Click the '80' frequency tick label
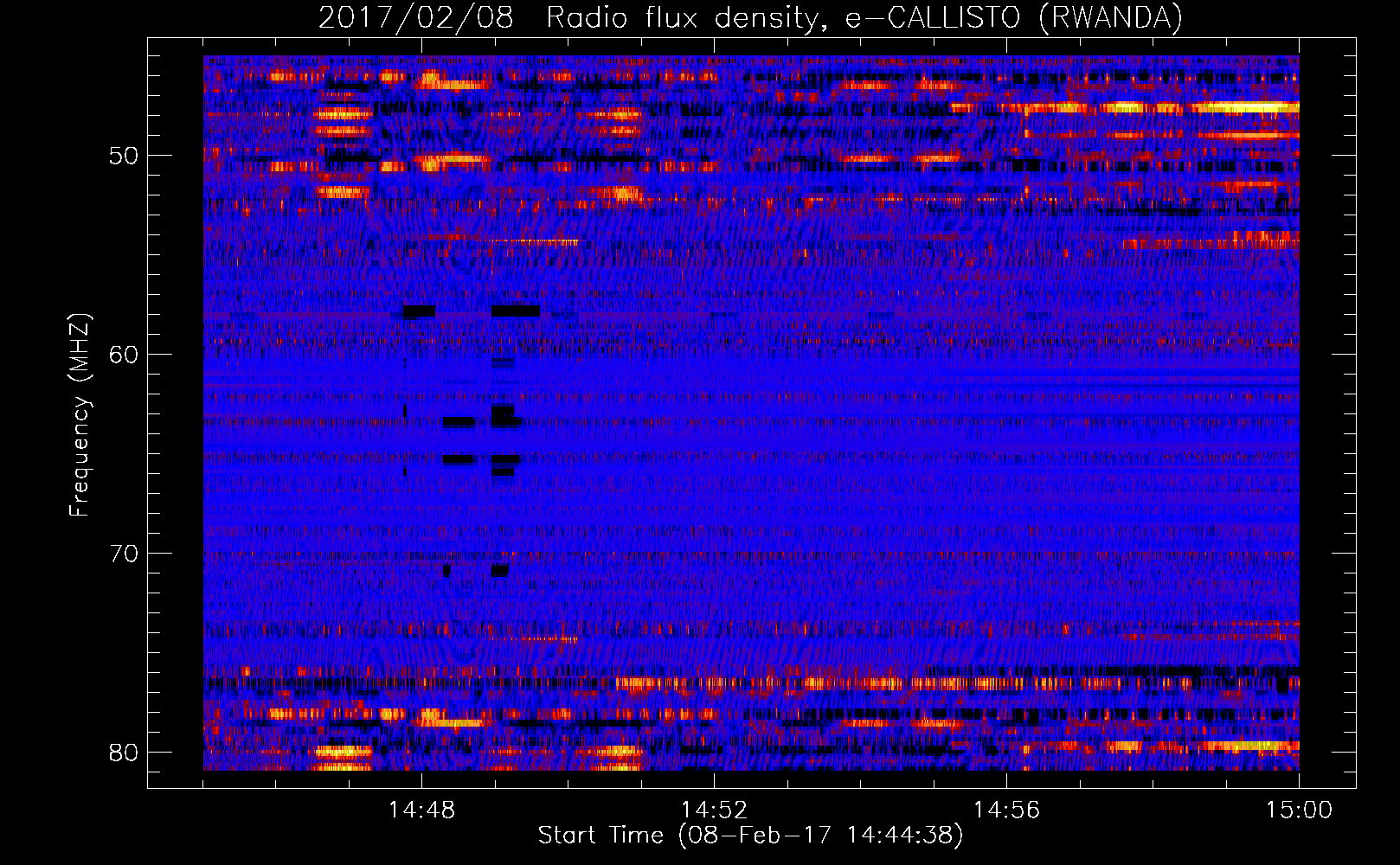 (x=124, y=753)
